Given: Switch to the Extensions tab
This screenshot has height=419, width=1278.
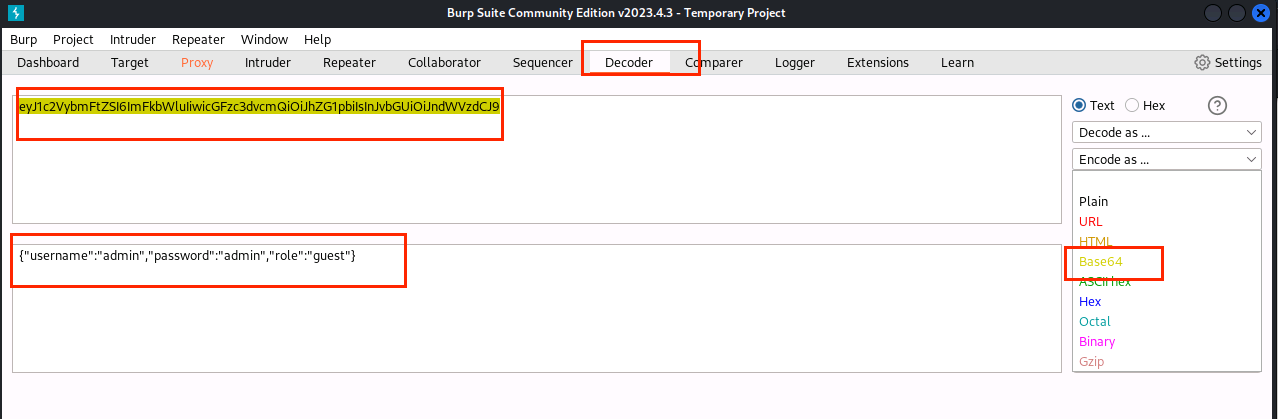Looking at the screenshot, I should click(x=878, y=62).
